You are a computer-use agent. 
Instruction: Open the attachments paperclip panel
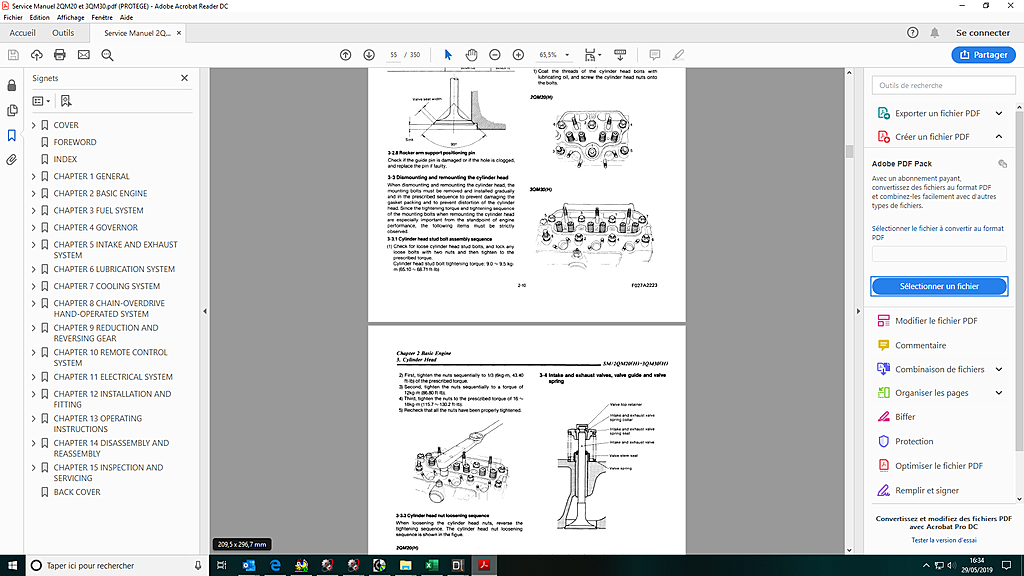click(12, 160)
